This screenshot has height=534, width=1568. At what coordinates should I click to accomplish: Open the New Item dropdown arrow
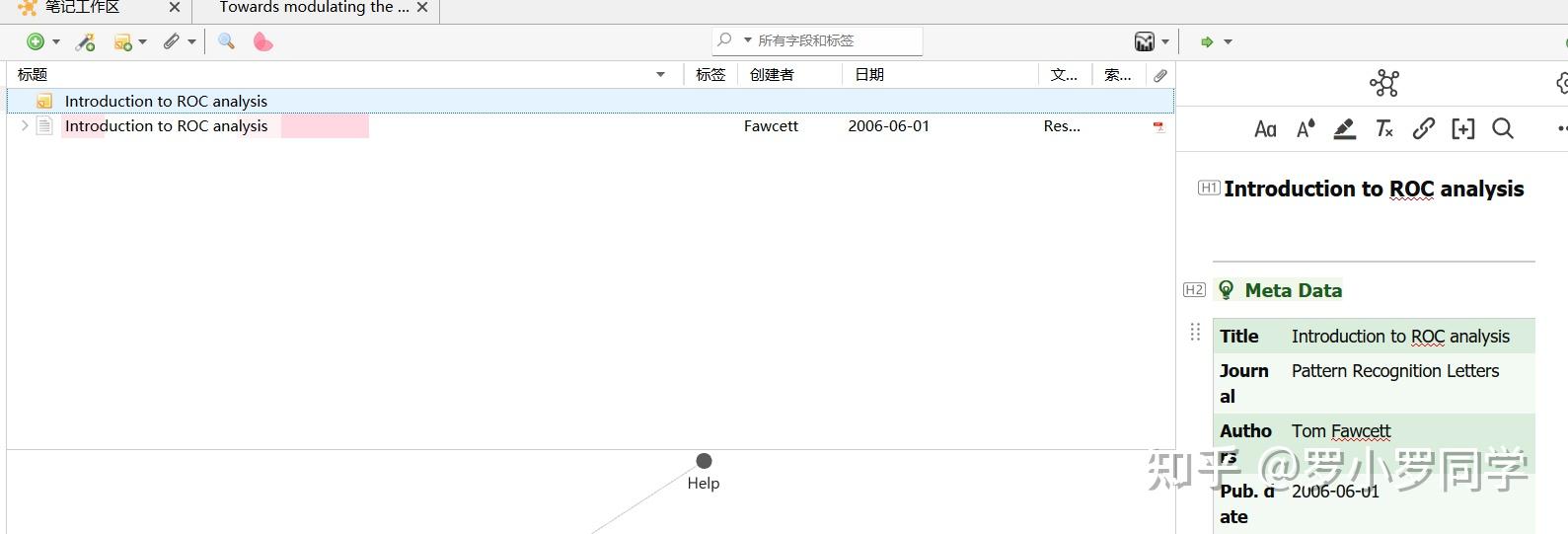click(x=56, y=41)
